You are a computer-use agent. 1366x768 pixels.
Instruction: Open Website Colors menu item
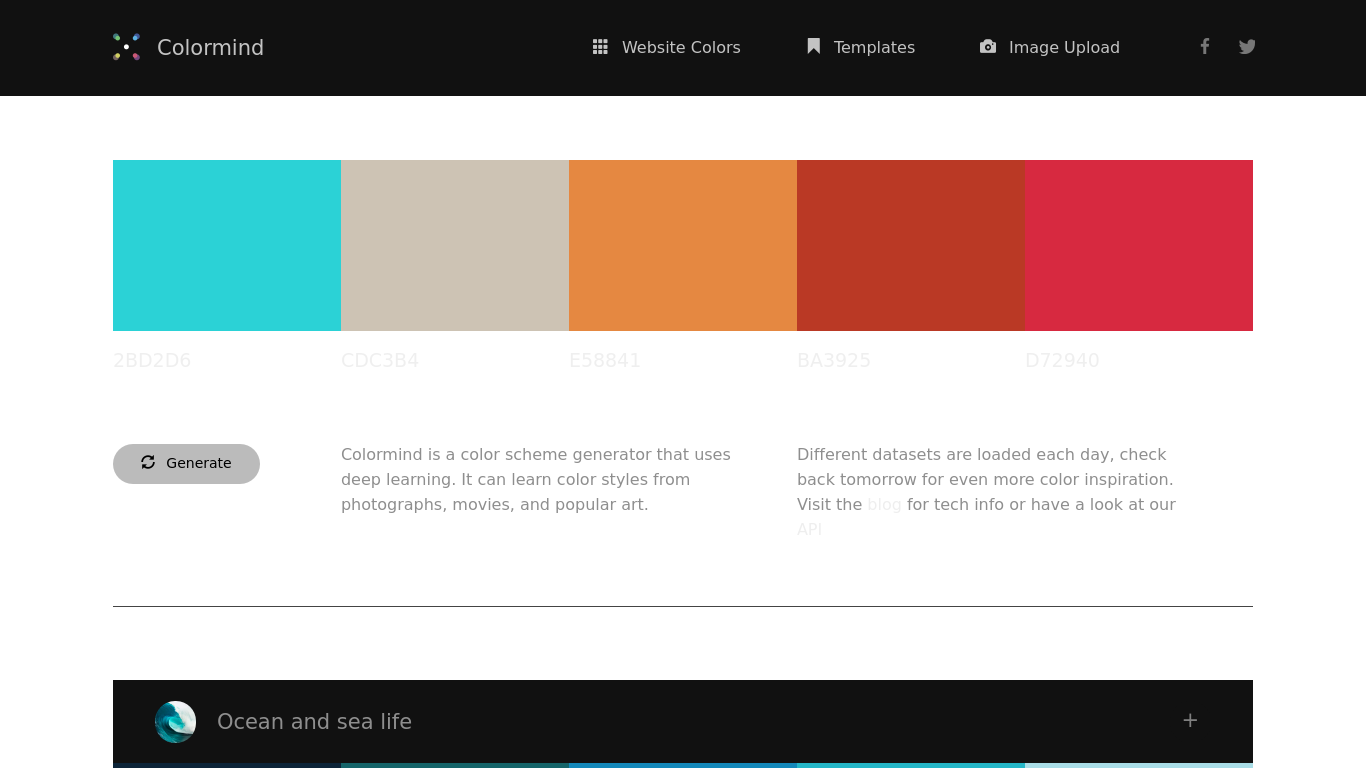pos(681,47)
